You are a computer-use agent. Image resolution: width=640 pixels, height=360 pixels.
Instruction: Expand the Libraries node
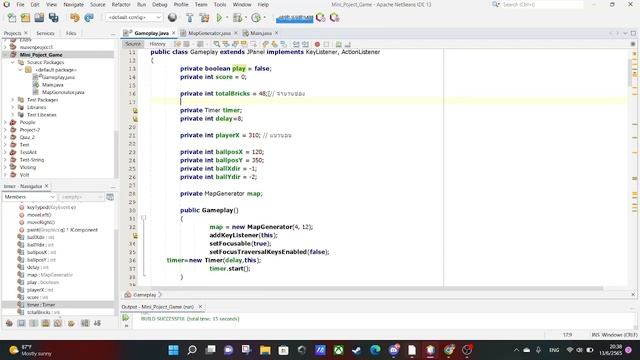(x=13, y=107)
